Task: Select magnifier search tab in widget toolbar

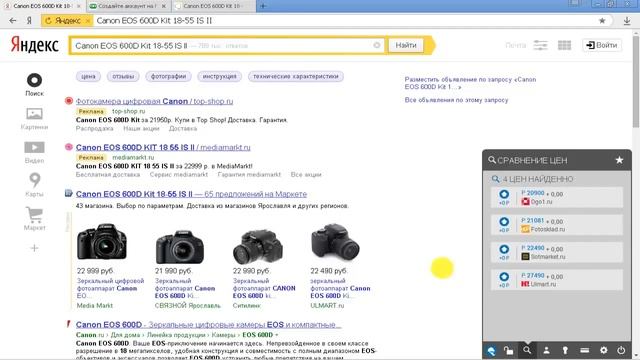Action: 527,350
